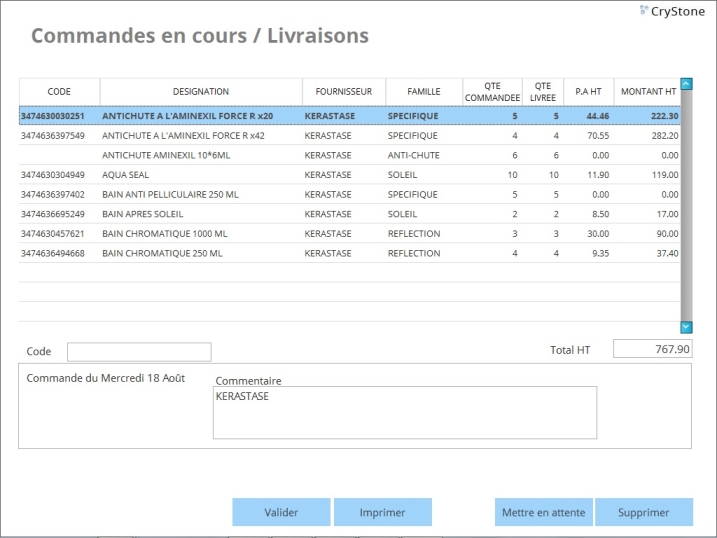717x538 pixels.
Task: Click the Commande du Mercredi 18 Août label
Action: (x=106, y=378)
